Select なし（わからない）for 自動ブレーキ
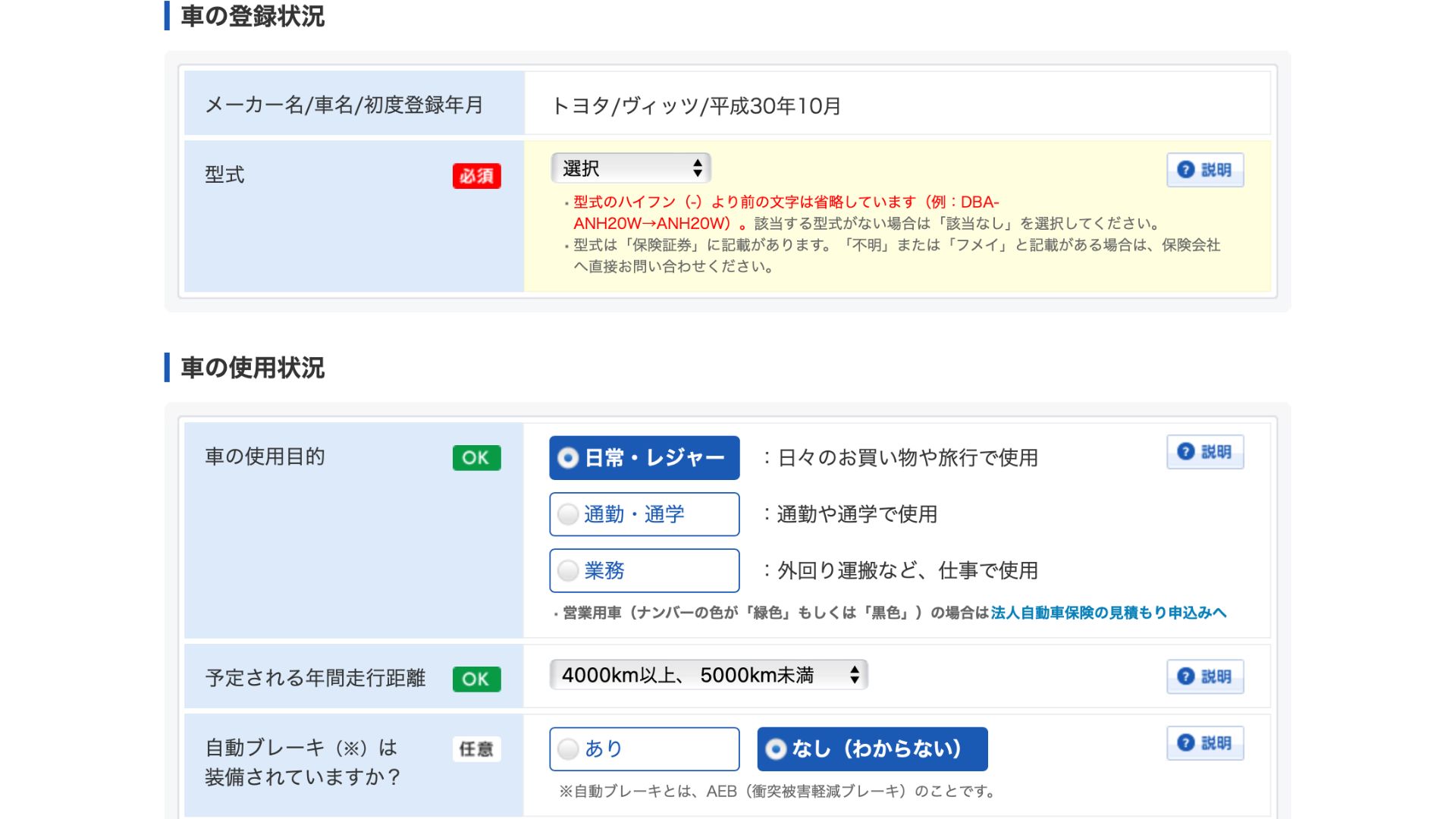The height and width of the screenshot is (819, 1456). click(x=872, y=749)
